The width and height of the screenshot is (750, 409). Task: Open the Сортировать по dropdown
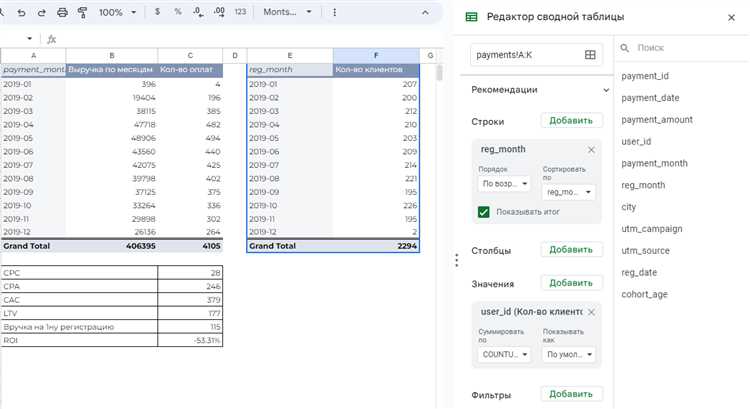569,192
